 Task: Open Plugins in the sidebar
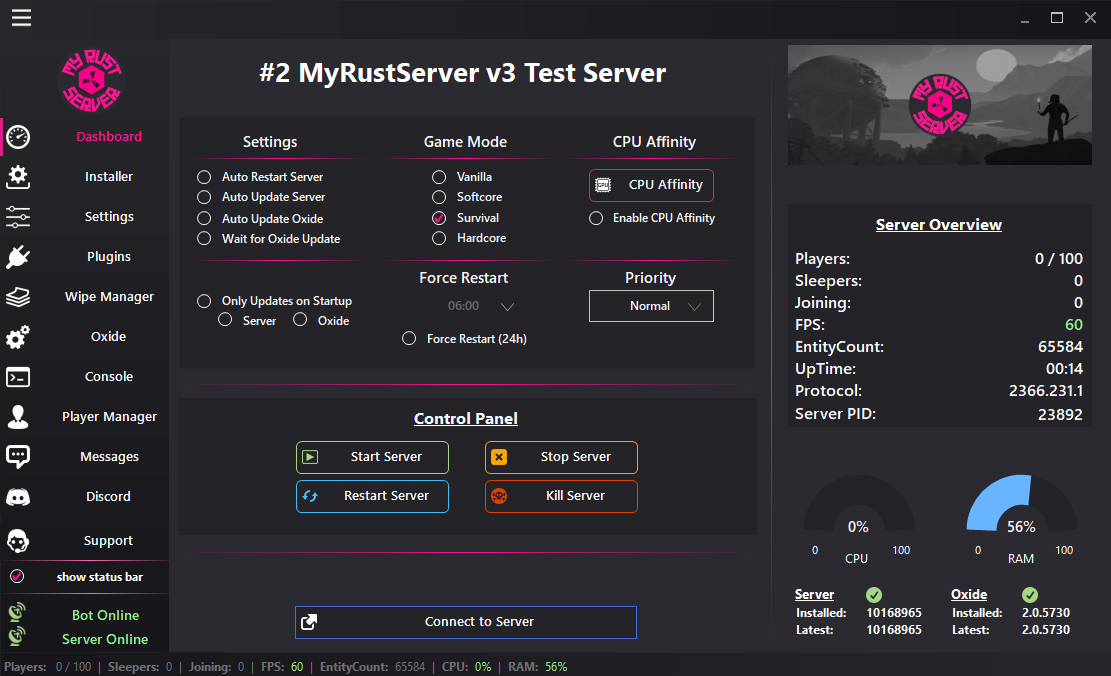tap(109, 257)
